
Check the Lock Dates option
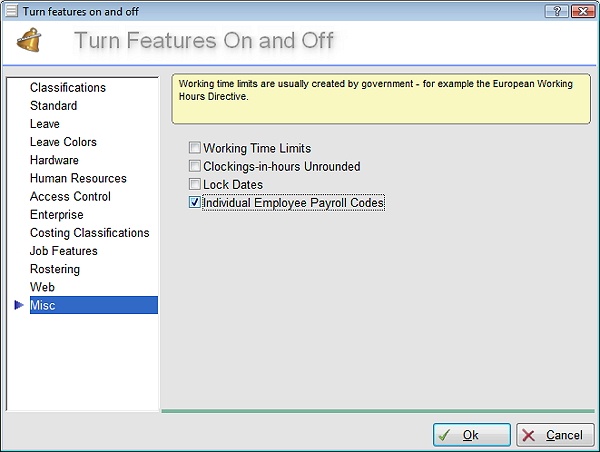click(x=195, y=184)
